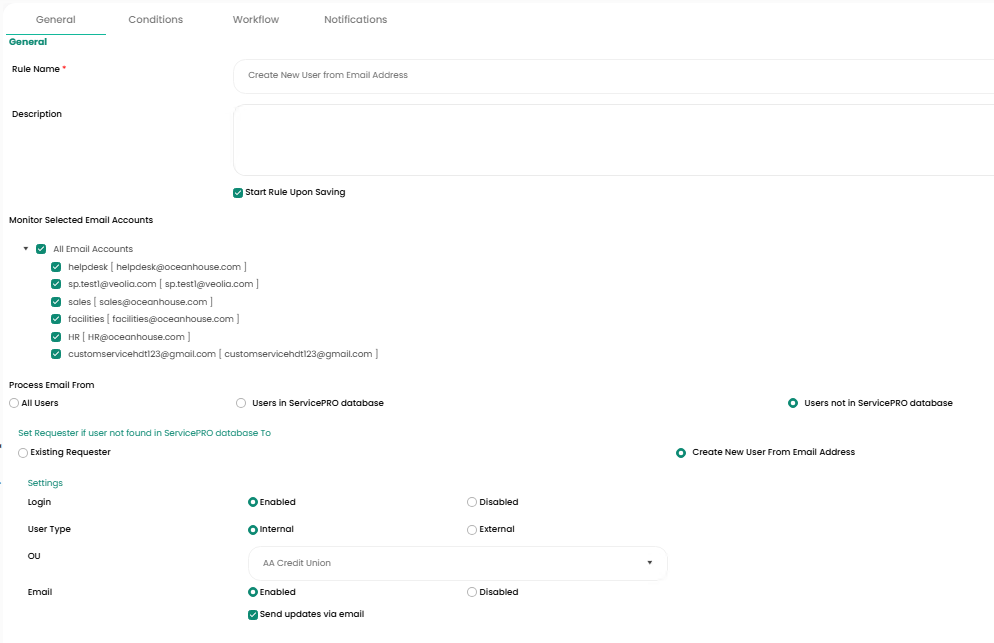Image resolution: width=994 pixels, height=643 pixels.
Task: Set User Type to External
Action: [472, 530]
